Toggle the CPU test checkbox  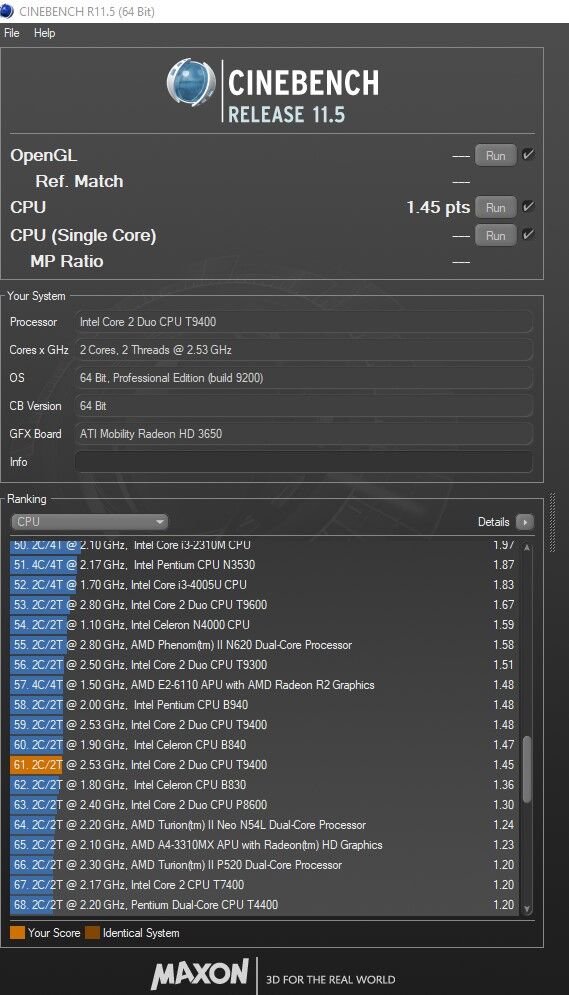tap(528, 207)
